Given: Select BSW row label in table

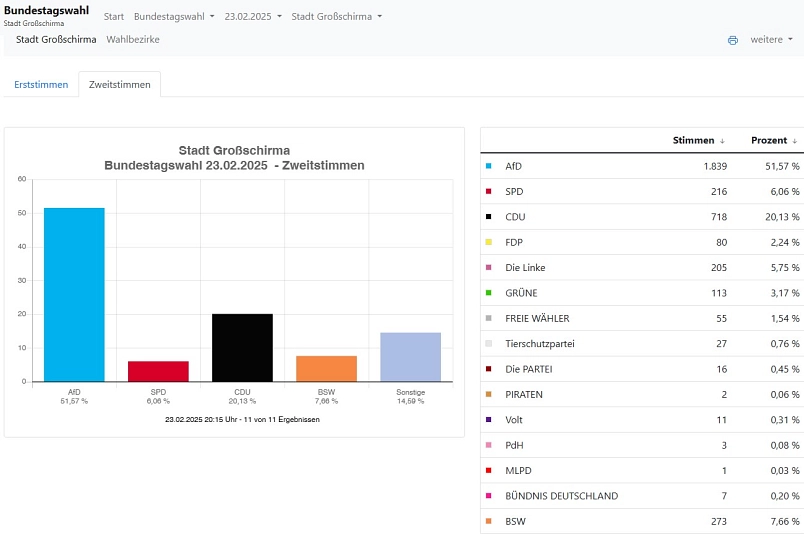Looking at the screenshot, I should (515, 521).
